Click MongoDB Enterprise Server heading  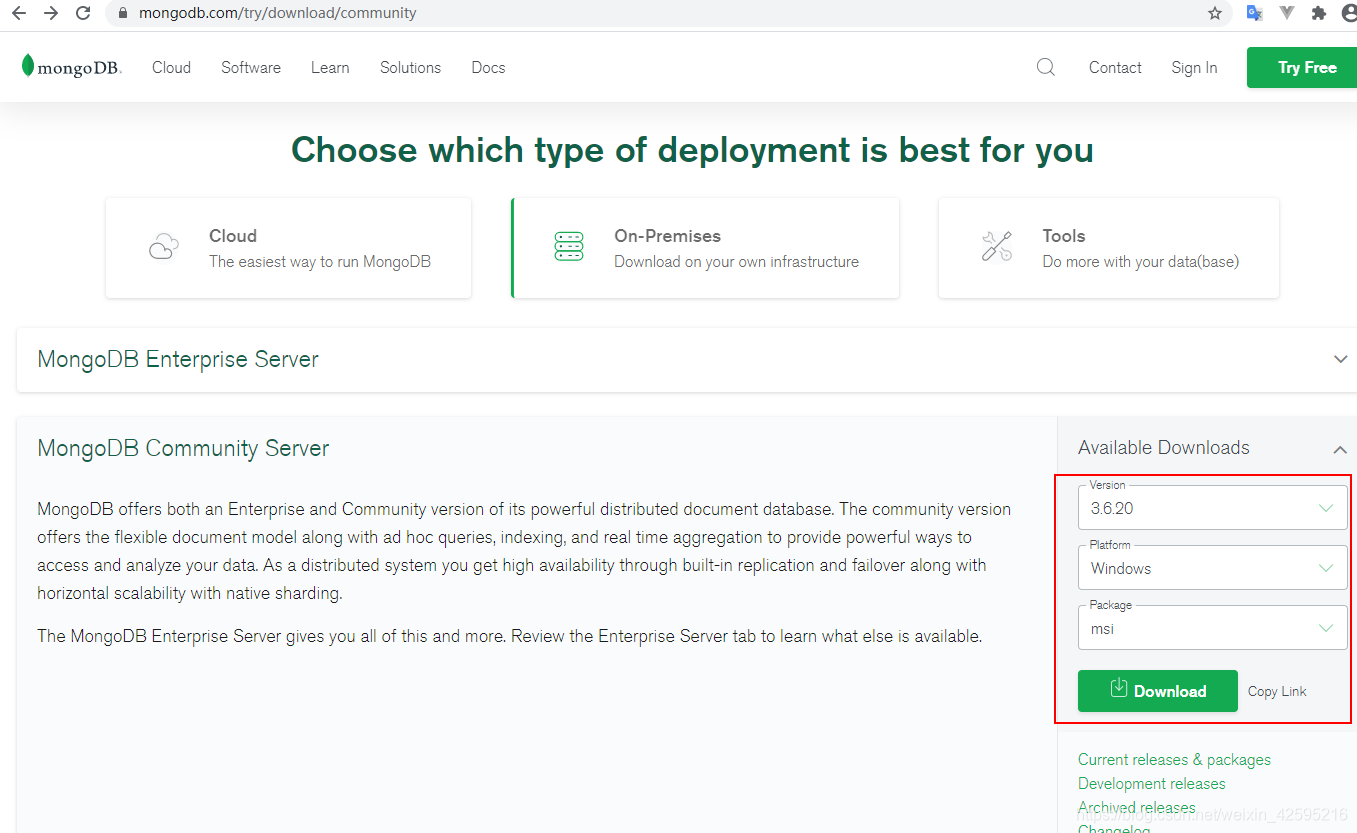point(178,359)
